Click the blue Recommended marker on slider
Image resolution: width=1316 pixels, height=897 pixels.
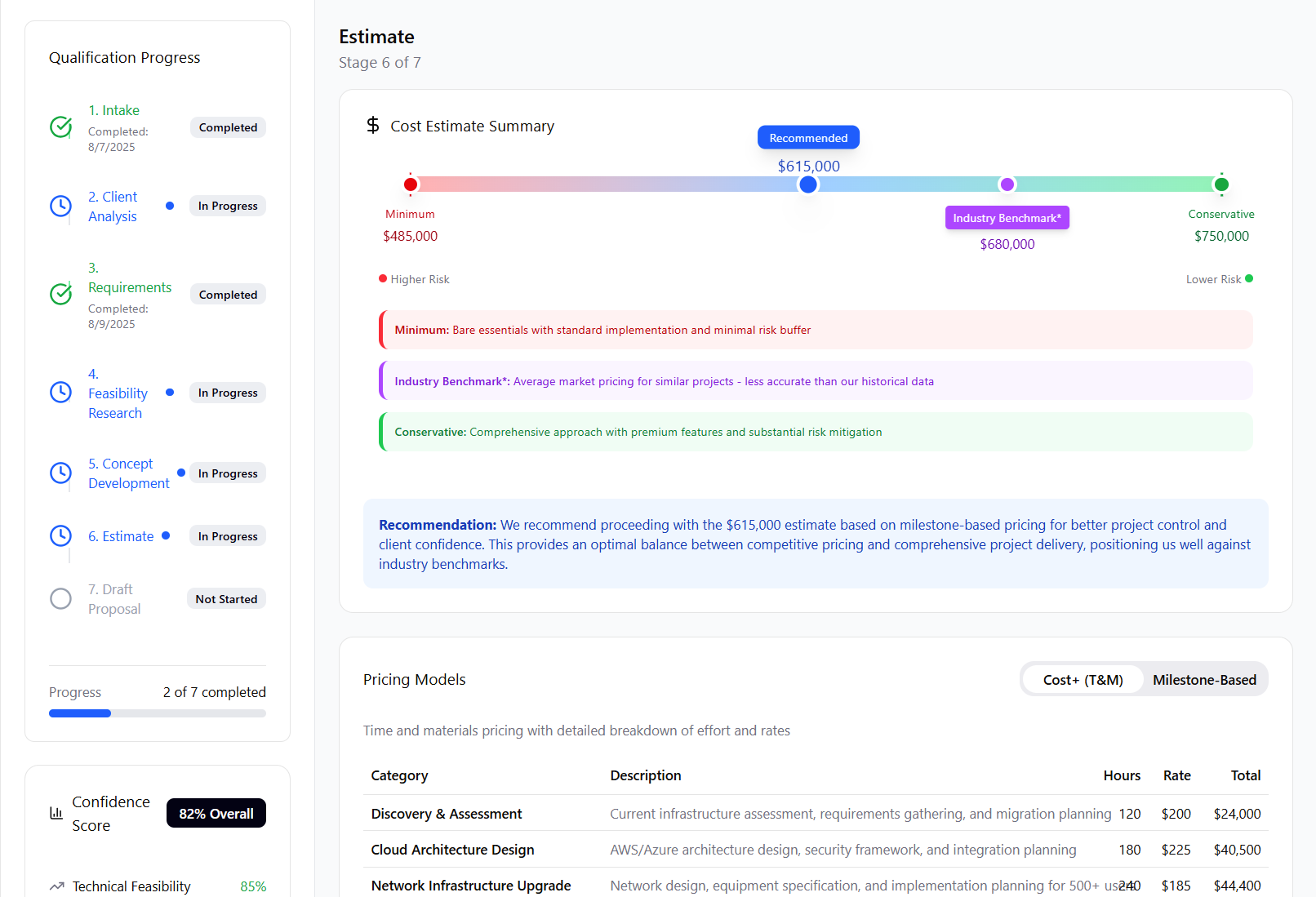(x=808, y=184)
